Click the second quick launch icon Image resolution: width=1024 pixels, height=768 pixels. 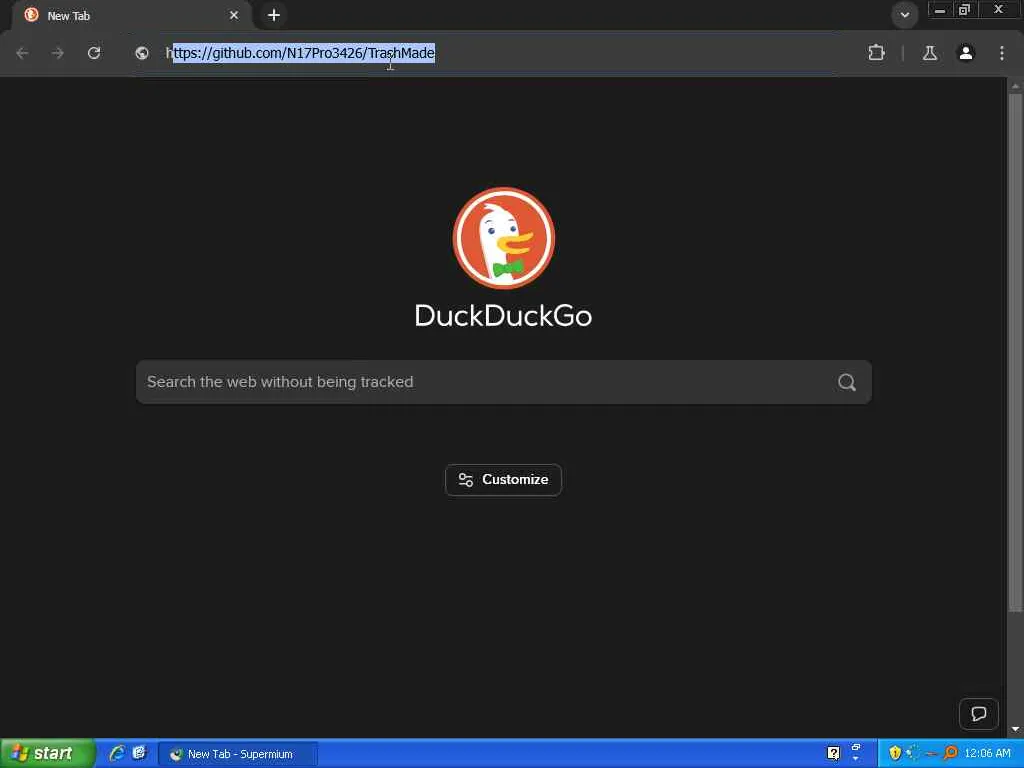click(x=139, y=753)
